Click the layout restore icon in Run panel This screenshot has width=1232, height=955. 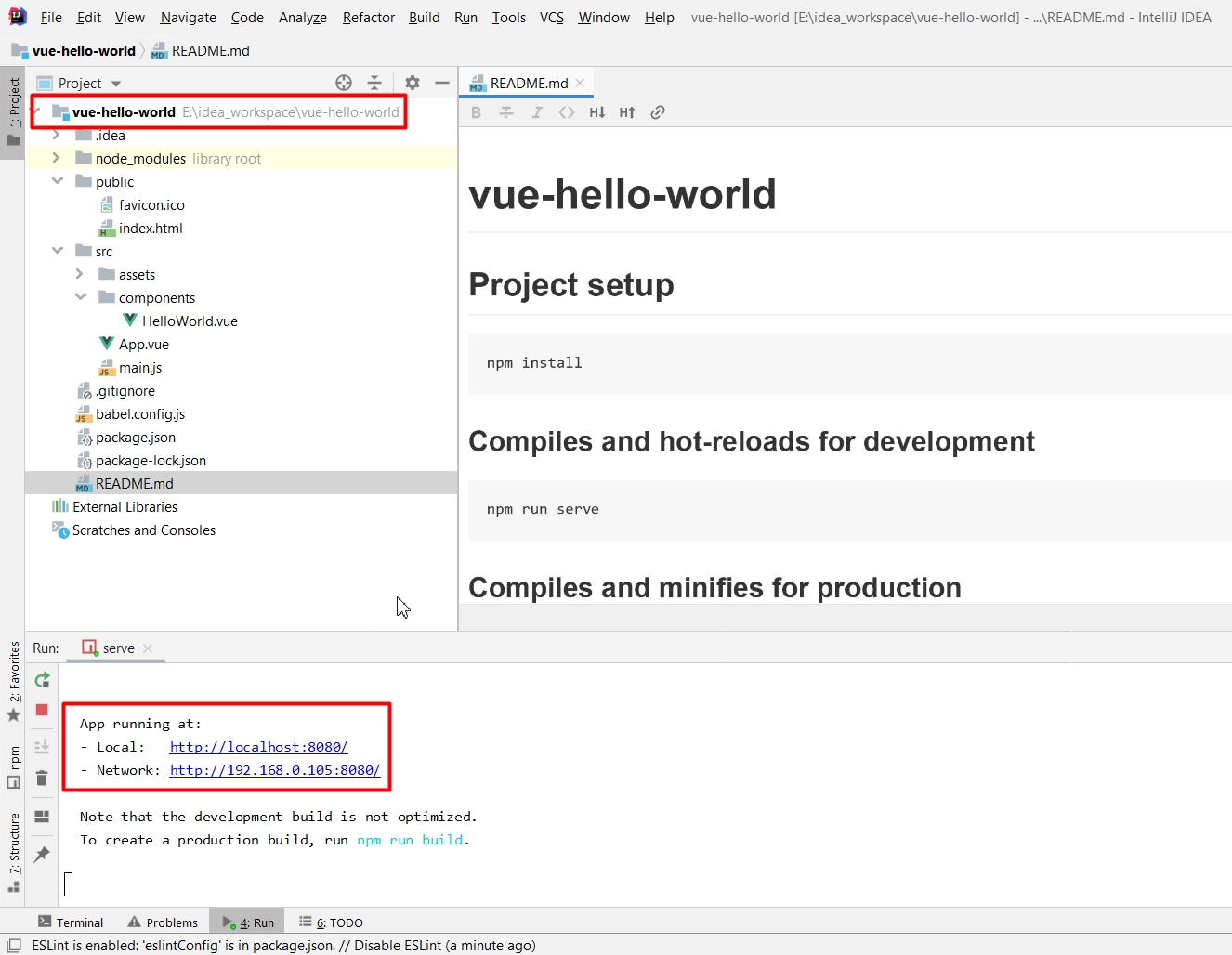tap(42, 817)
